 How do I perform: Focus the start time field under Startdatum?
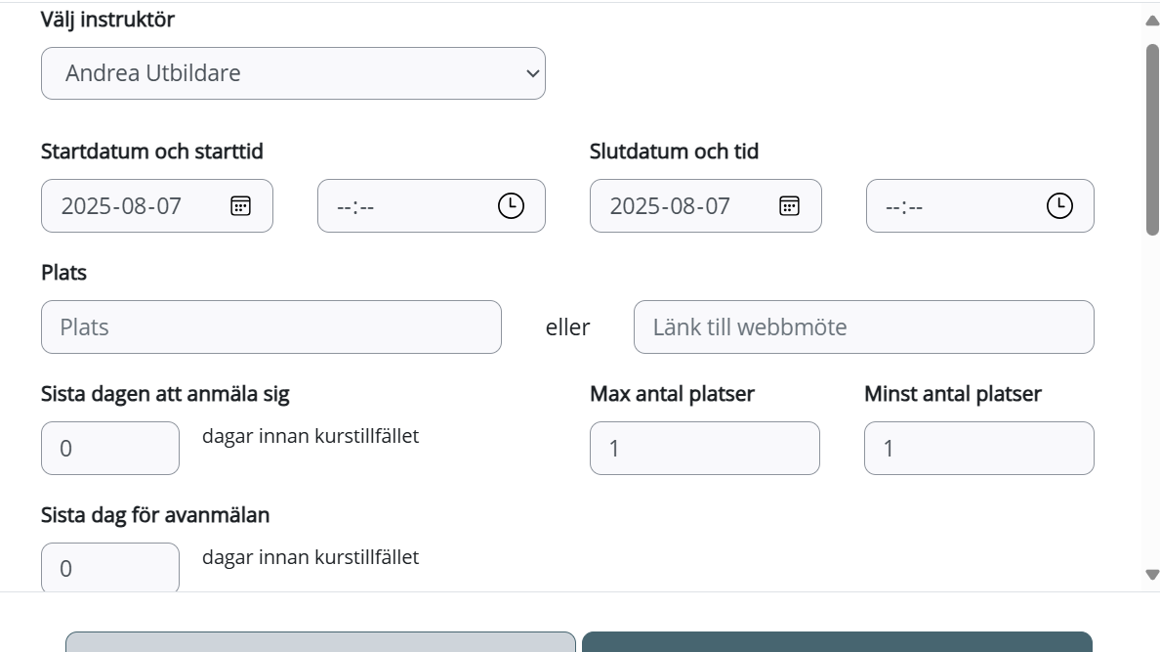tap(400, 207)
